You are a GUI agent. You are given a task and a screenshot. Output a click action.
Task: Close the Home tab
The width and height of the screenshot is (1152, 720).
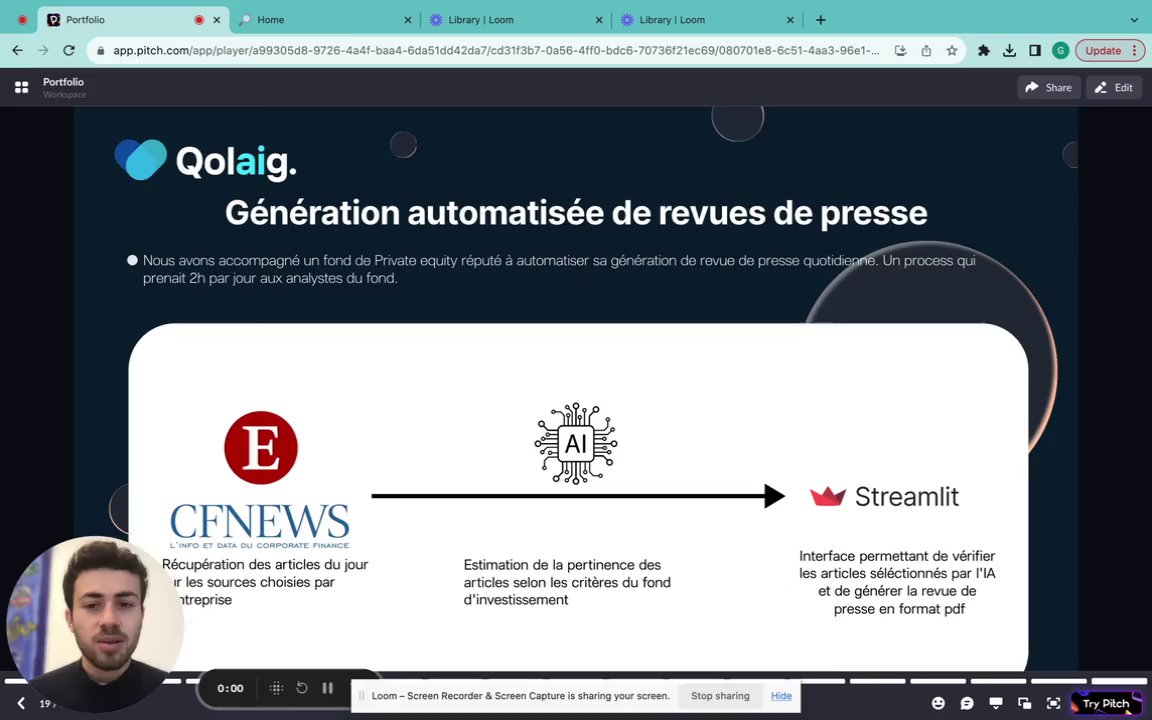[408, 20]
